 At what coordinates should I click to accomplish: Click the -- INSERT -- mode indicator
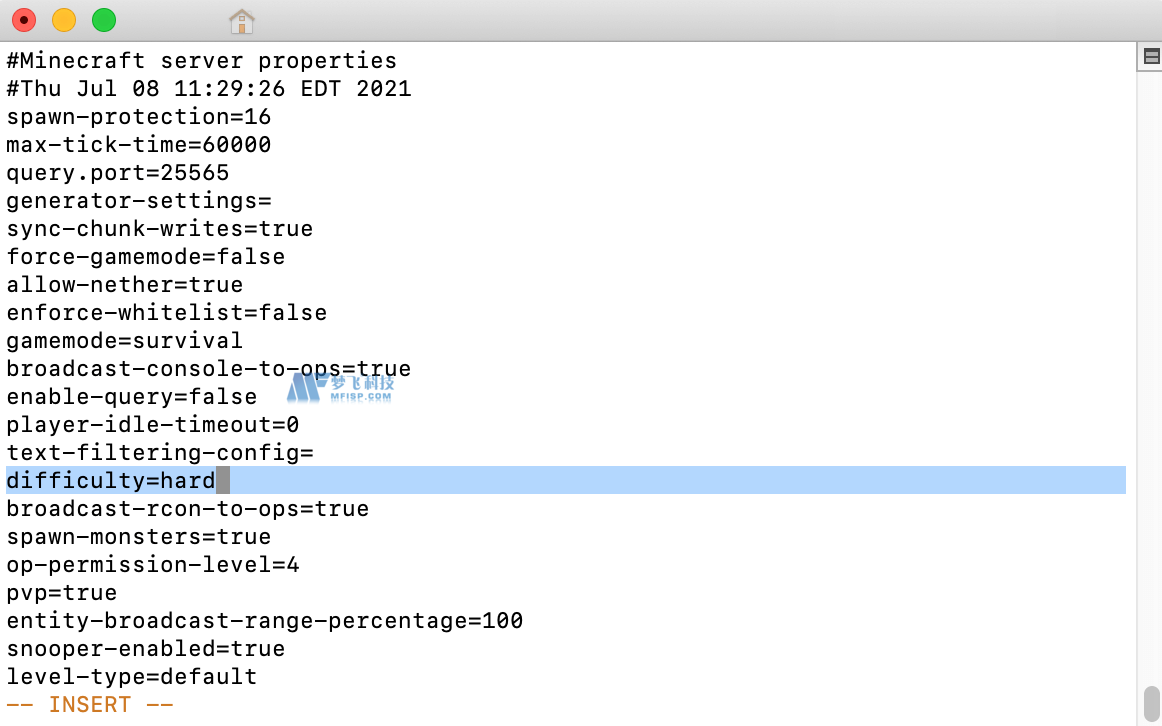point(90,705)
